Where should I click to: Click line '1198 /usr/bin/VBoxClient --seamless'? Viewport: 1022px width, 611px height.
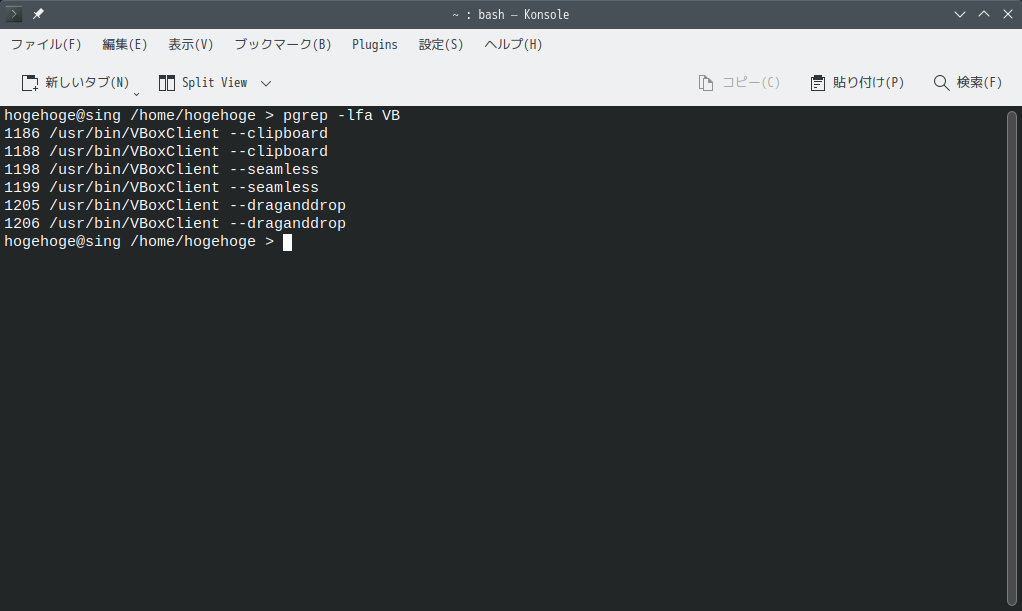tap(162, 170)
